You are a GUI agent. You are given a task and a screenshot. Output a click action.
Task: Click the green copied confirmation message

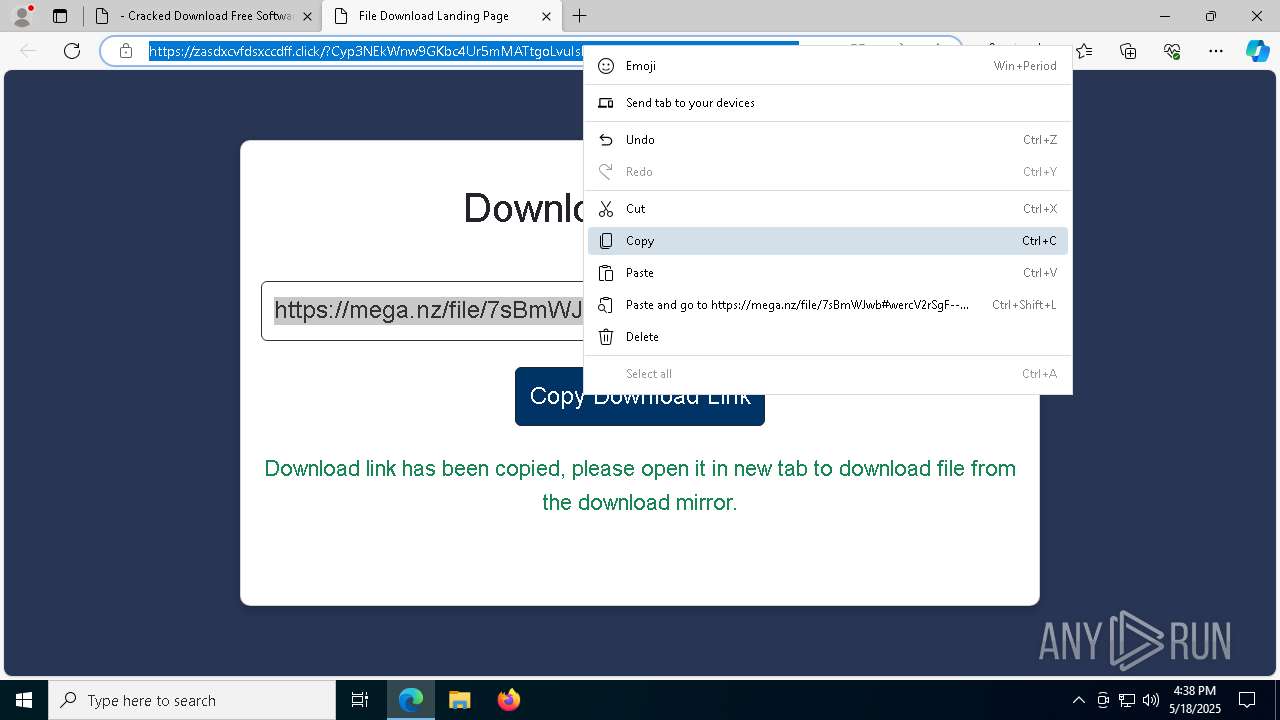click(640, 485)
